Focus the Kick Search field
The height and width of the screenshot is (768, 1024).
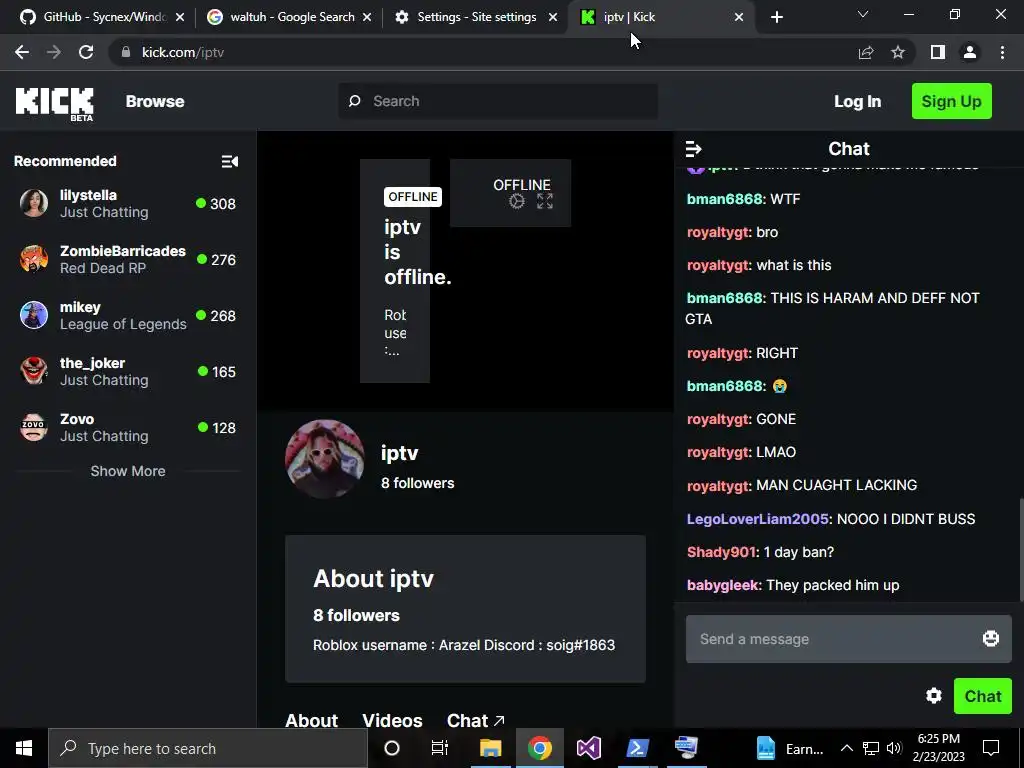(498, 101)
